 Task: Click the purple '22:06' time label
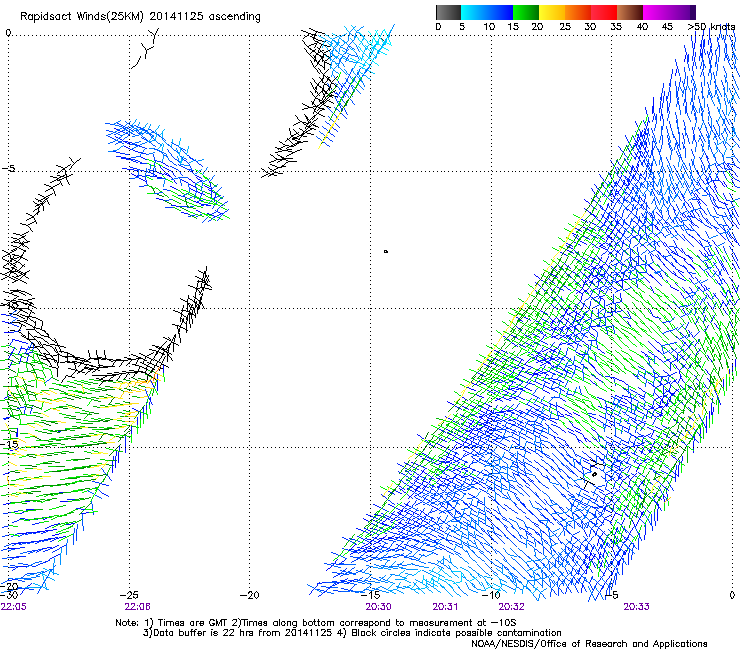pos(137,607)
